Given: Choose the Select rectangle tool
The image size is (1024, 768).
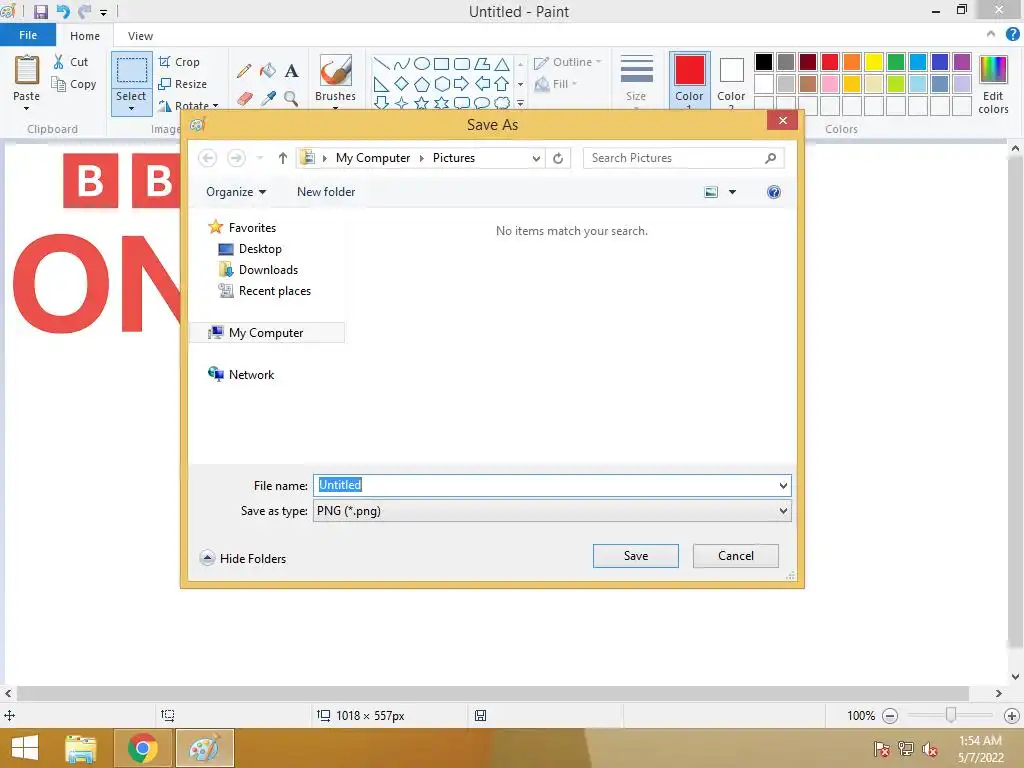Looking at the screenshot, I should 131,71.
